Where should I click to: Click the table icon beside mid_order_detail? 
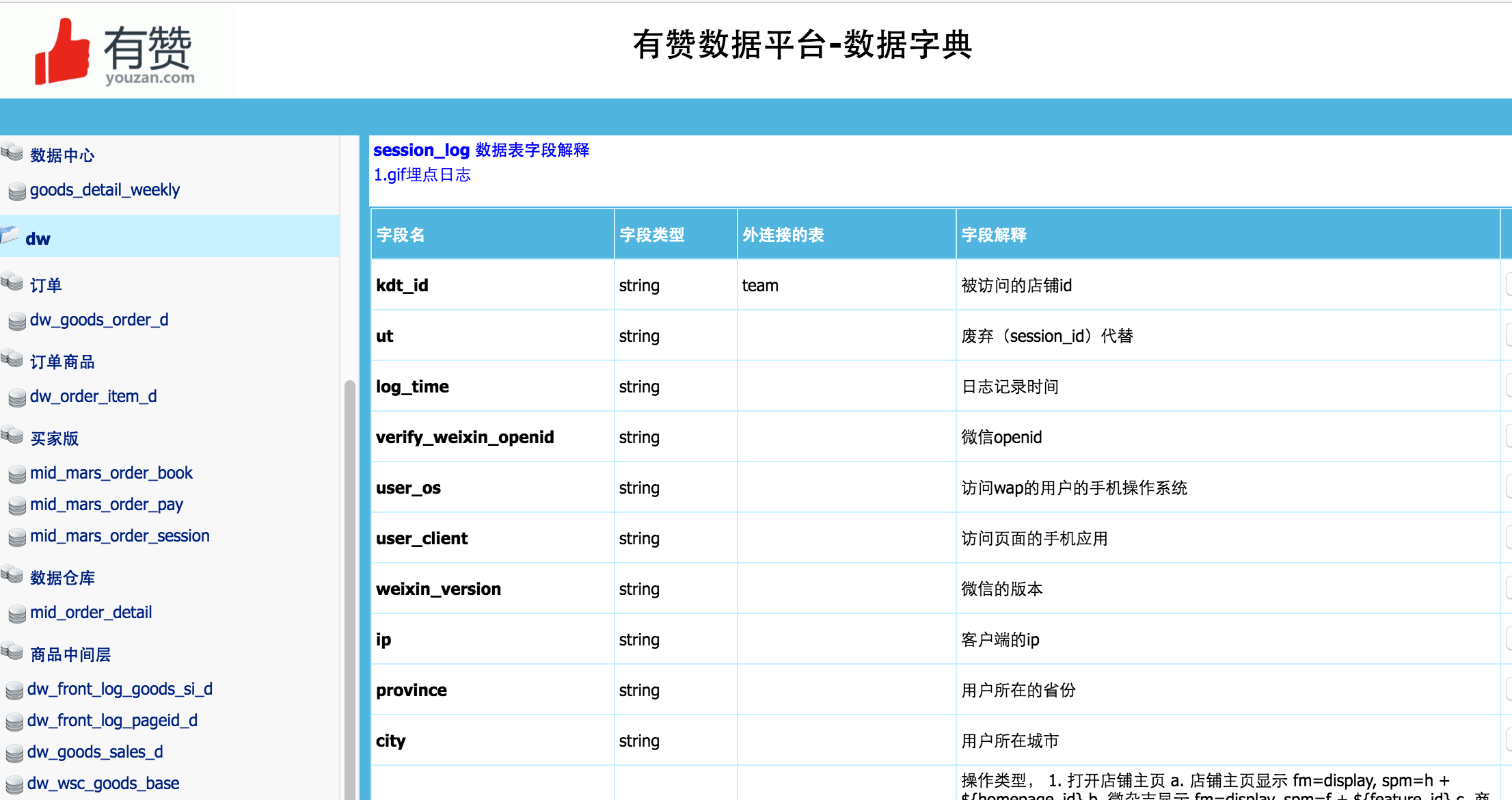click(x=17, y=614)
